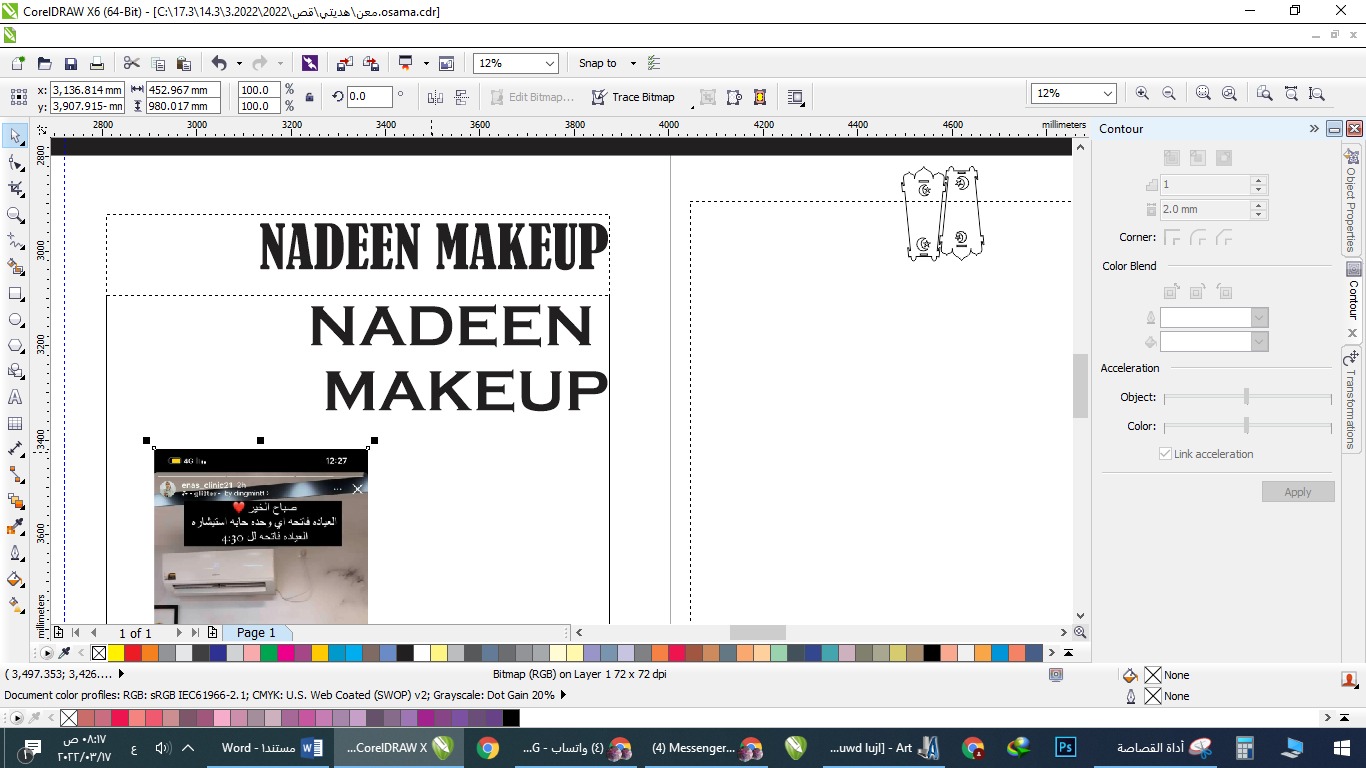This screenshot has height=768, width=1366.
Task: Select the Crop tool in the toolbox
Action: 15,188
